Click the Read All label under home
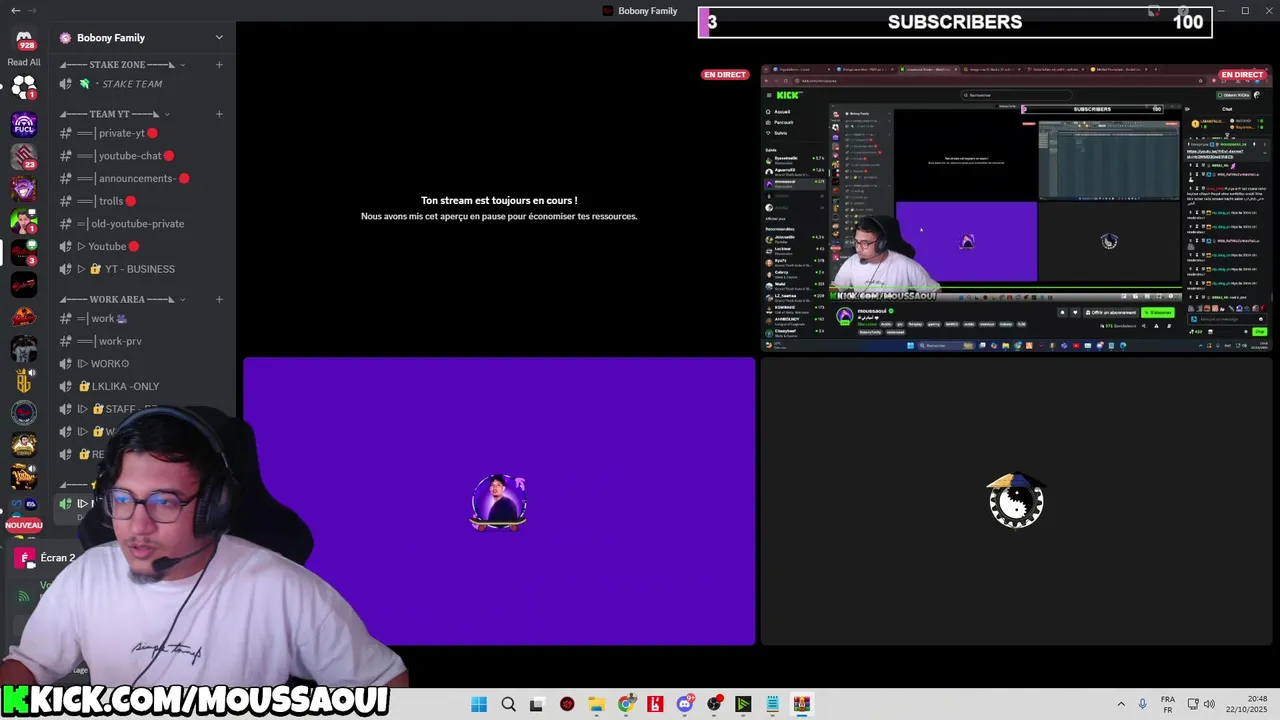Image resolution: width=1280 pixels, height=720 pixels. (x=24, y=62)
